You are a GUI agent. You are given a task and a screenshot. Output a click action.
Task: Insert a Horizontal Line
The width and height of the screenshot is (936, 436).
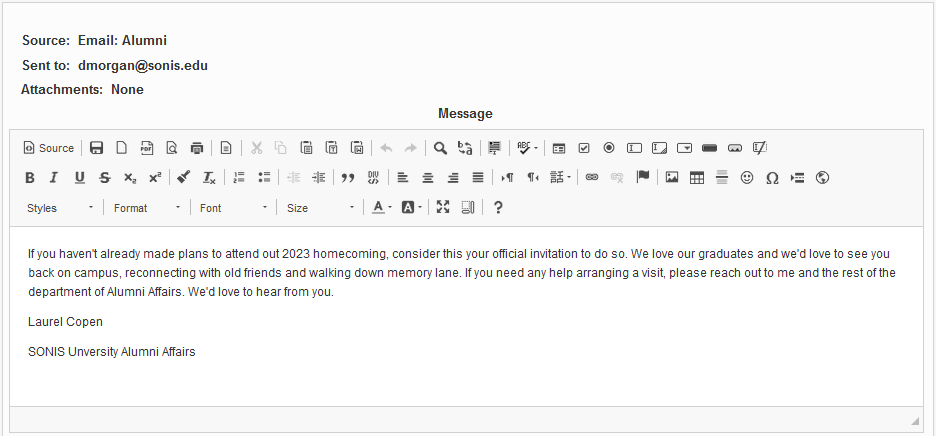722,177
